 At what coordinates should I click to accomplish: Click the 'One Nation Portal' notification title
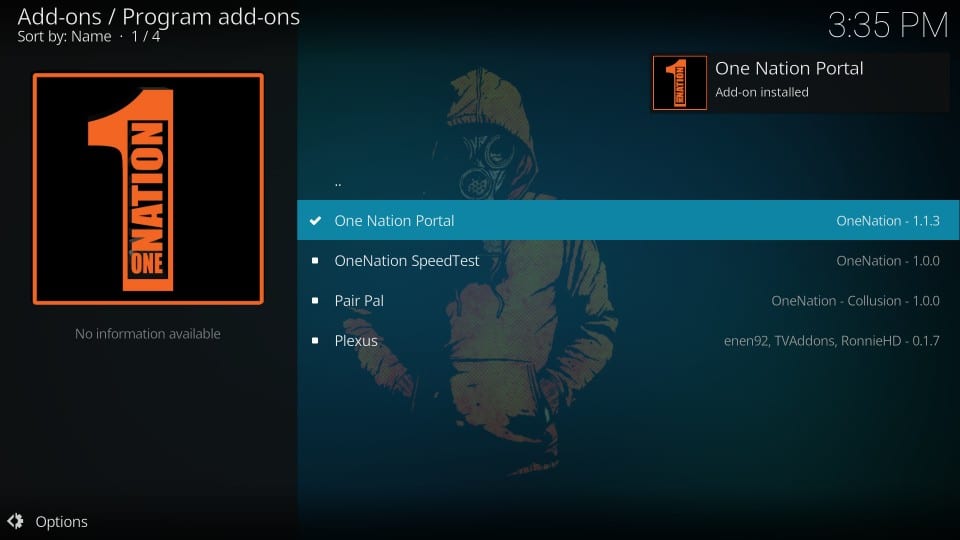click(789, 68)
